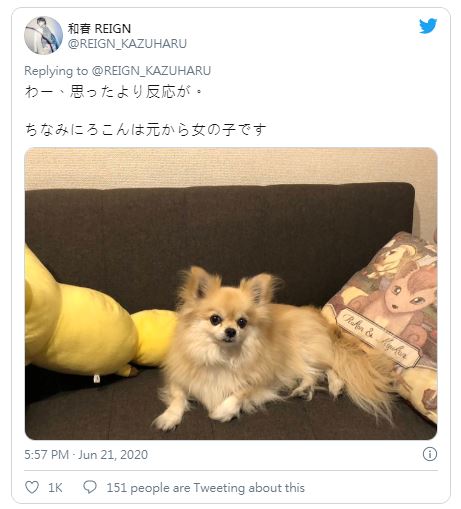Click the dark sofa backrest in photo
The width and height of the screenshot is (461, 509).
click(220, 233)
